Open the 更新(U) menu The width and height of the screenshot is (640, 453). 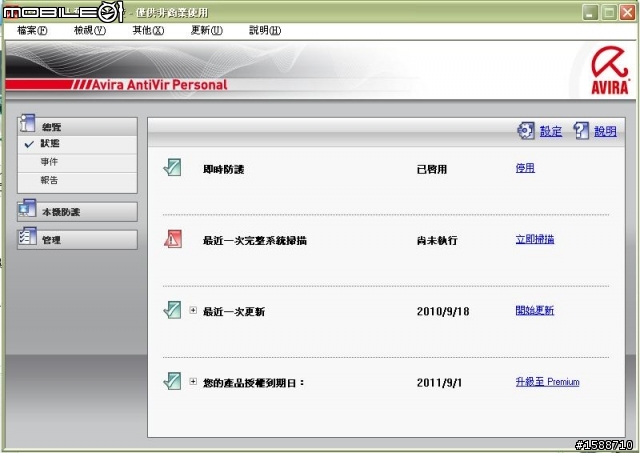207,30
